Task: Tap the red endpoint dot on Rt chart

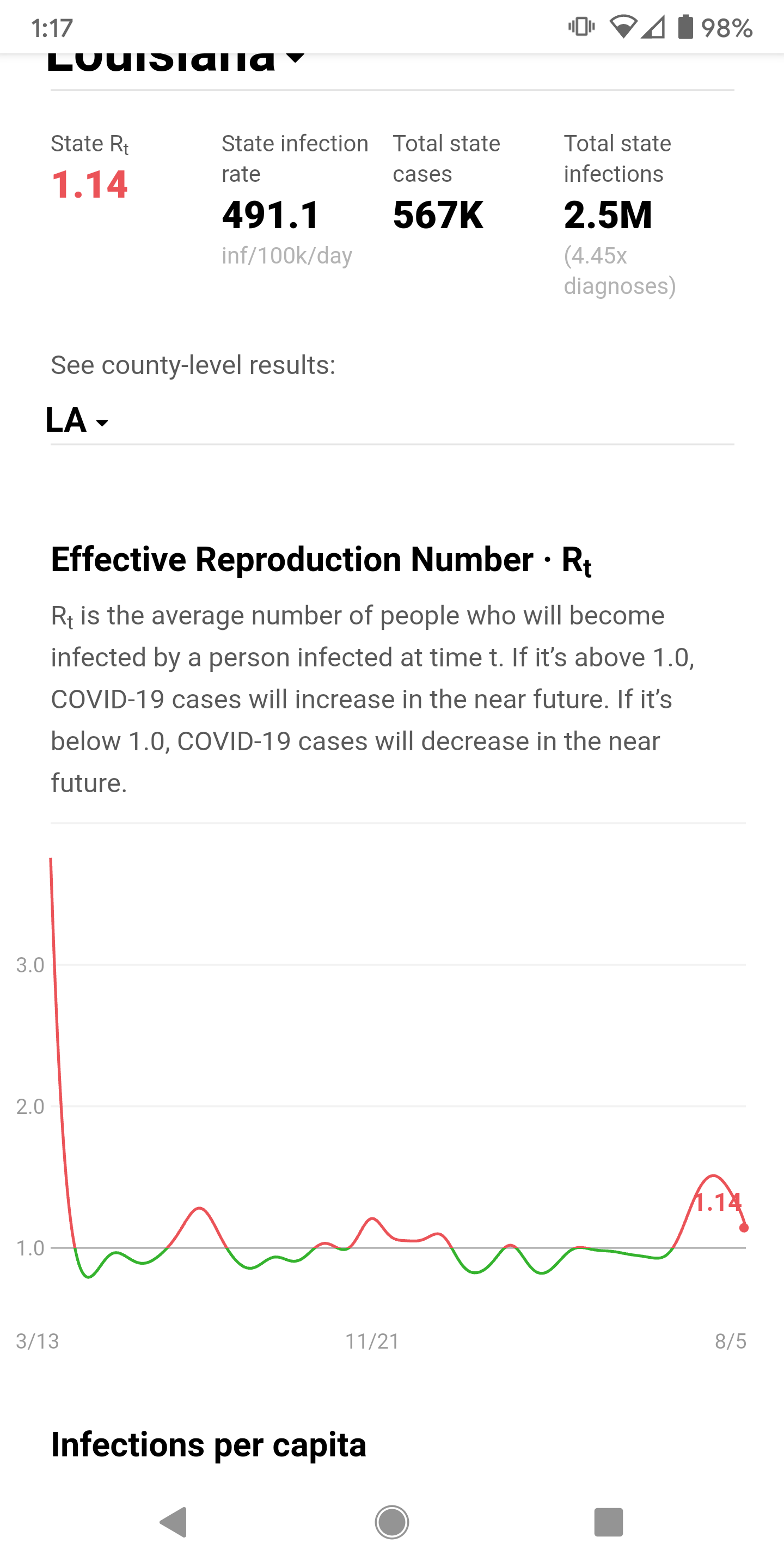Action: coord(744,1228)
